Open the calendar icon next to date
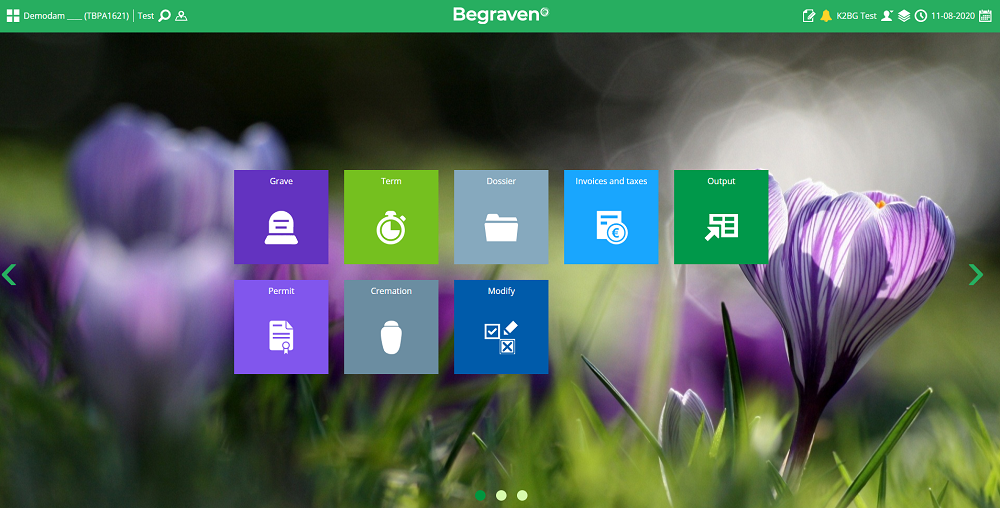The width and height of the screenshot is (1000, 508). (986, 16)
